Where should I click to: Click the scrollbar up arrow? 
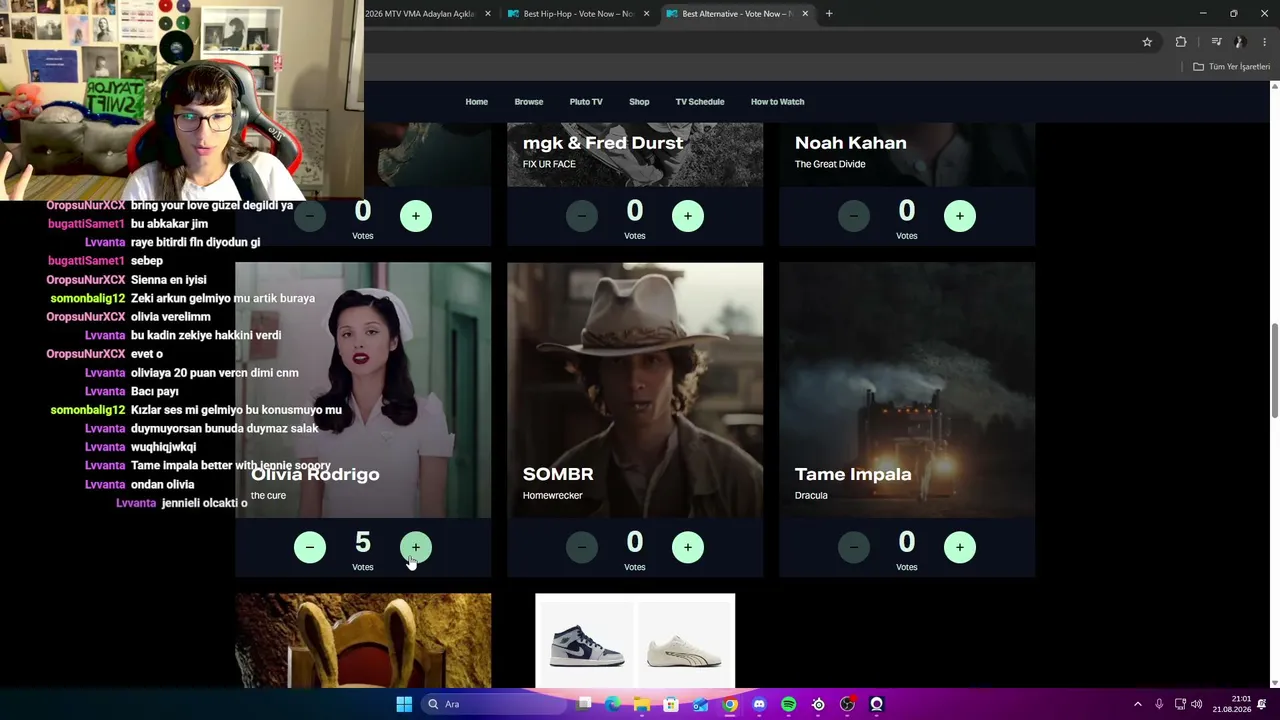1274,86
